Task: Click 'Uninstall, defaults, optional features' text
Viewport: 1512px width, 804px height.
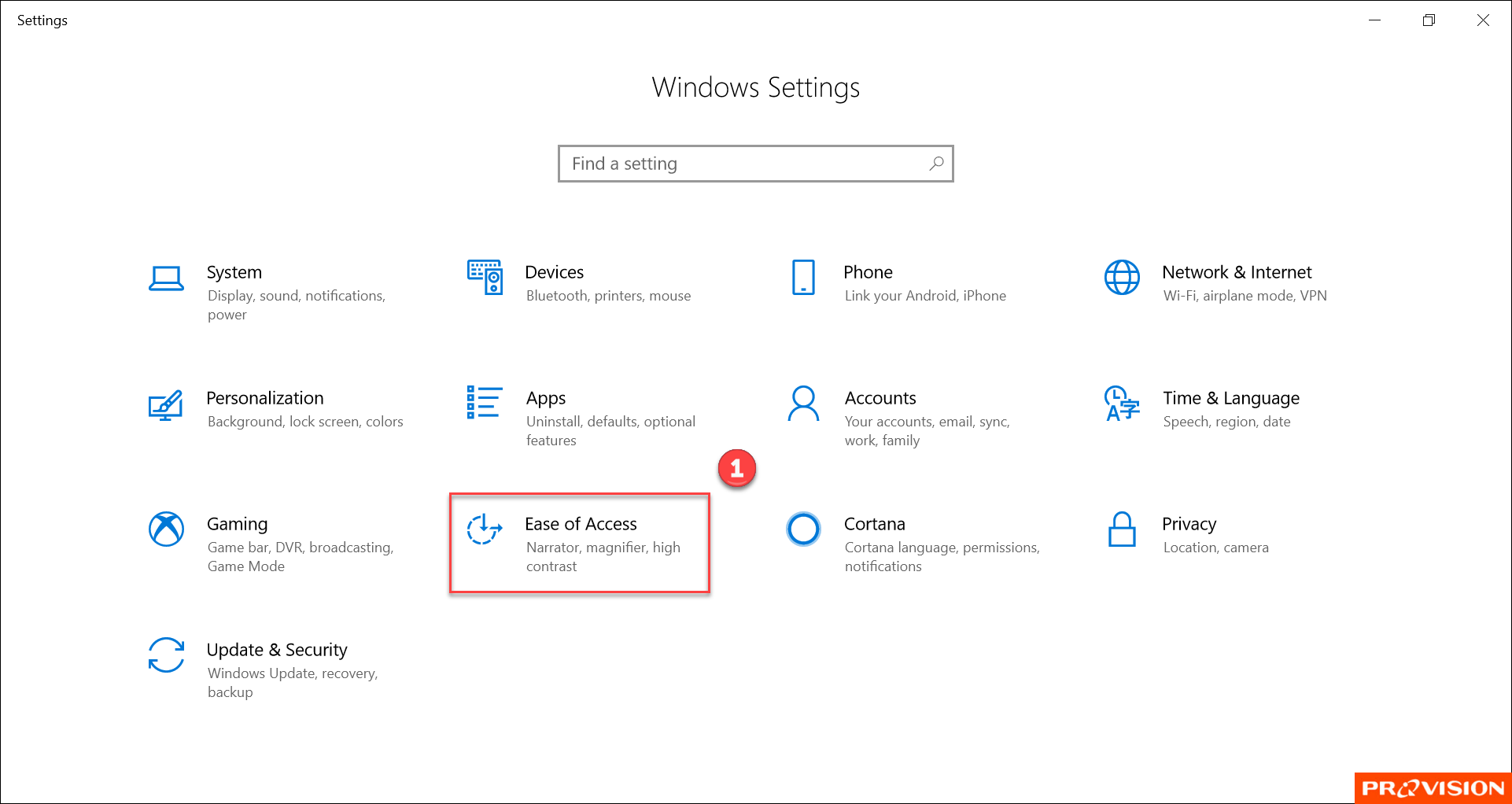Action: tap(610, 431)
